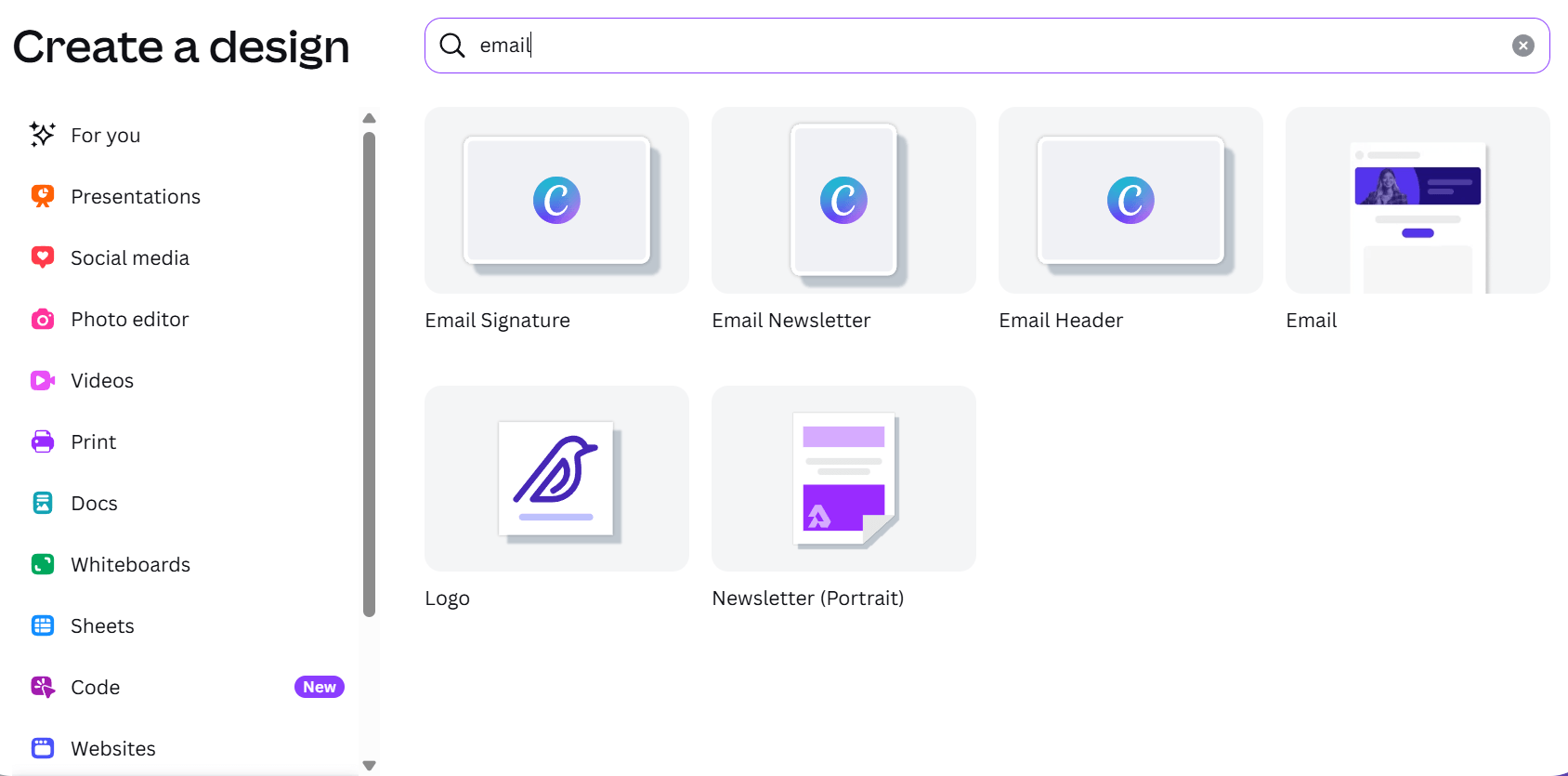Click the Sheets grid icon
The height and width of the screenshot is (776, 1568).
click(42, 625)
